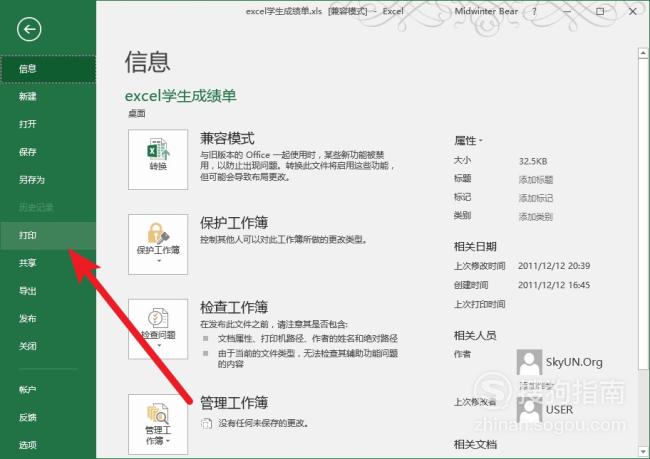
Task: Click the back arrow to return to workbook
Action: (29, 29)
